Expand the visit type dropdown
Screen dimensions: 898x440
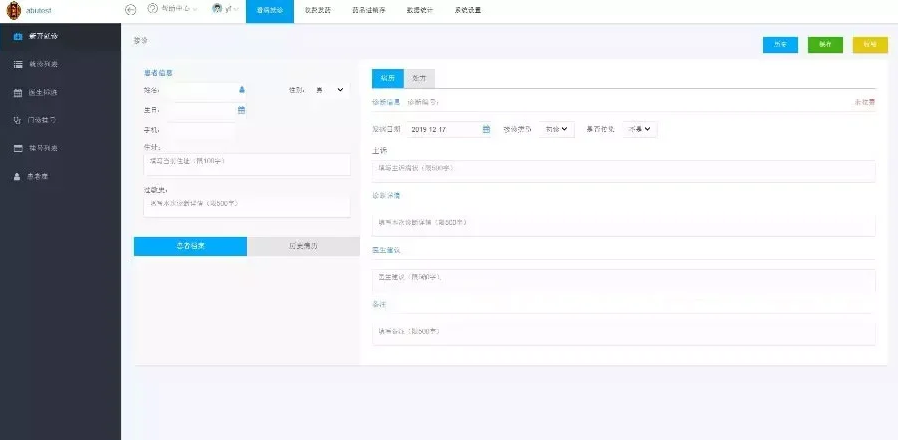coord(557,129)
